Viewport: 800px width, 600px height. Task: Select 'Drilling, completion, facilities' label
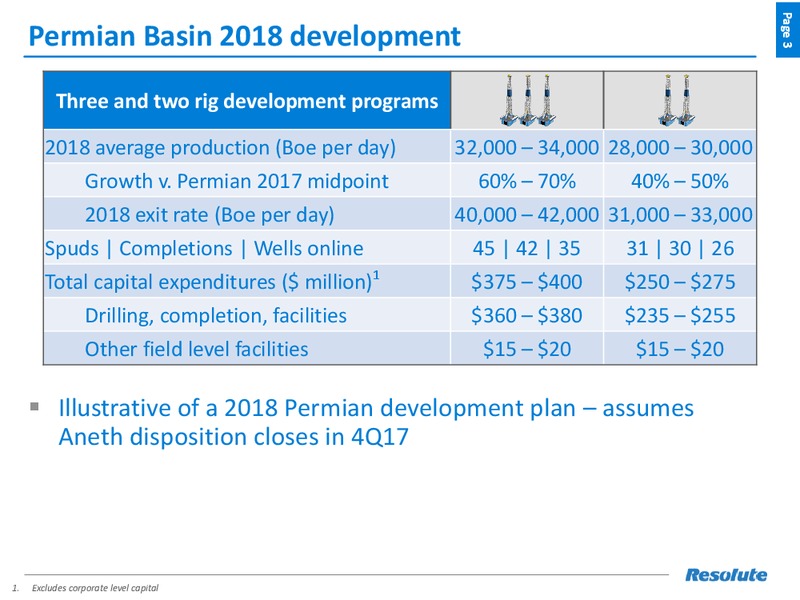[216, 316]
